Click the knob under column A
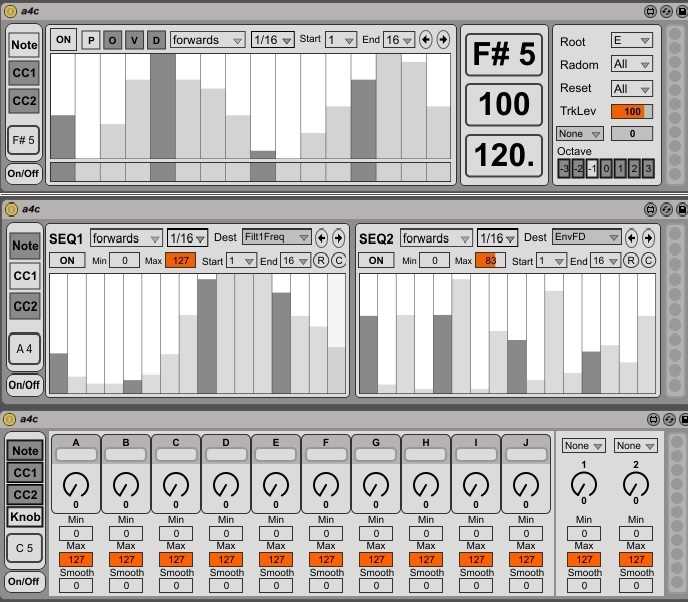This screenshot has width=689, height=602. click(x=75, y=486)
